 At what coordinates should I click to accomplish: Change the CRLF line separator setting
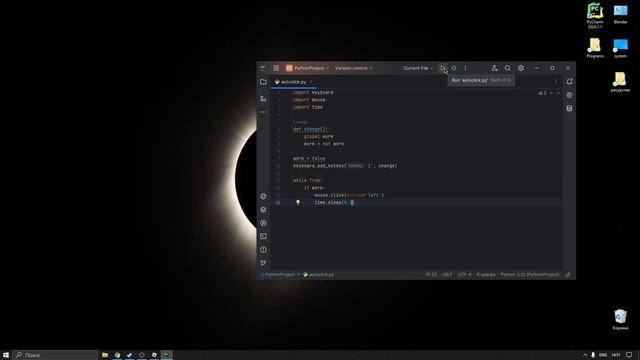pyautogui.click(x=447, y=275)
